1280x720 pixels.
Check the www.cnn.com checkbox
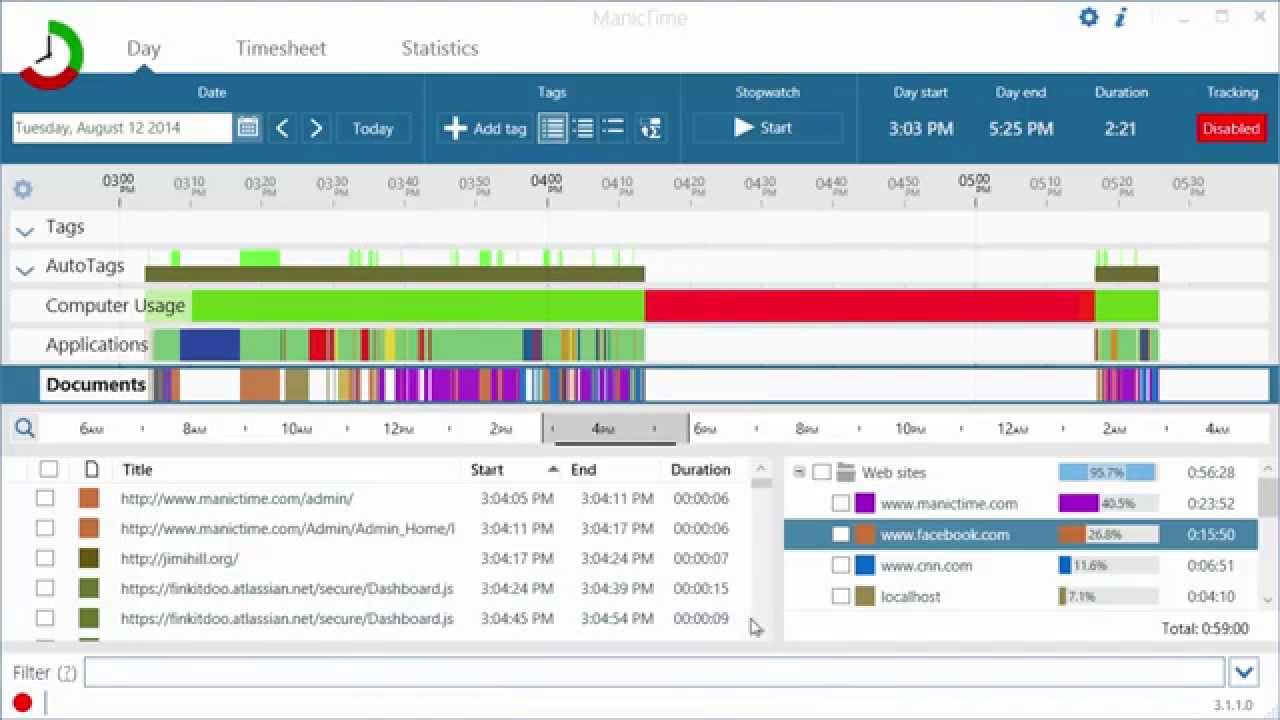click(841, 565)
